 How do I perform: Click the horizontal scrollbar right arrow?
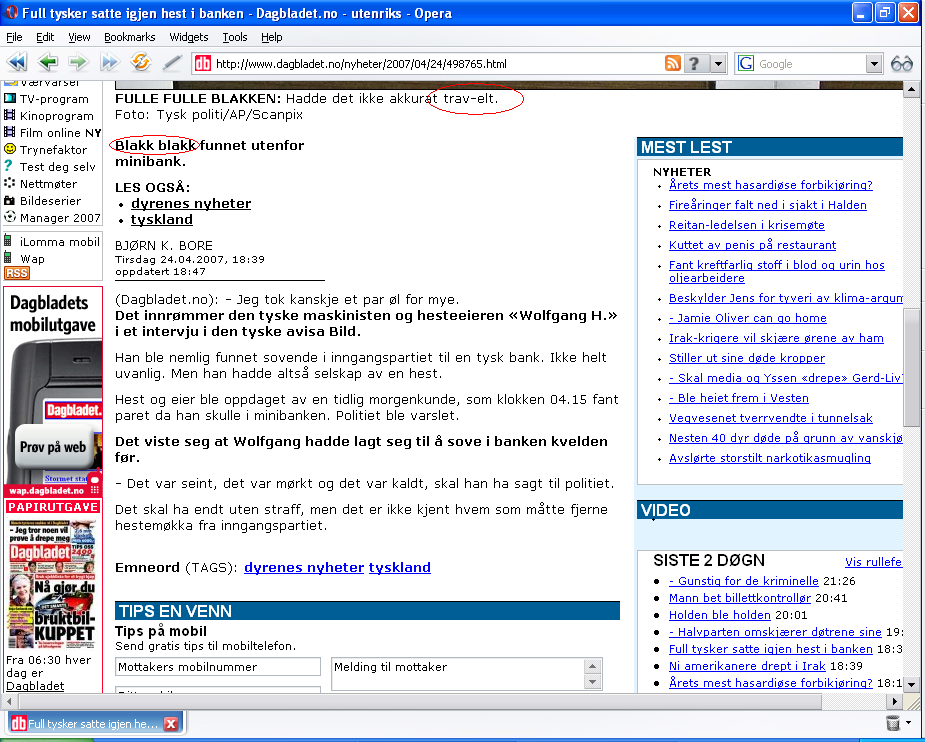(895, 701)
